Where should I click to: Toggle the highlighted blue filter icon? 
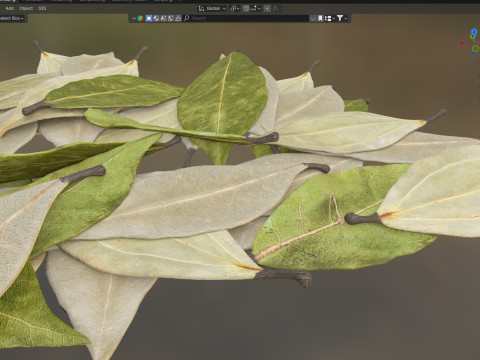pyautogui.click(x=149, y=18)
